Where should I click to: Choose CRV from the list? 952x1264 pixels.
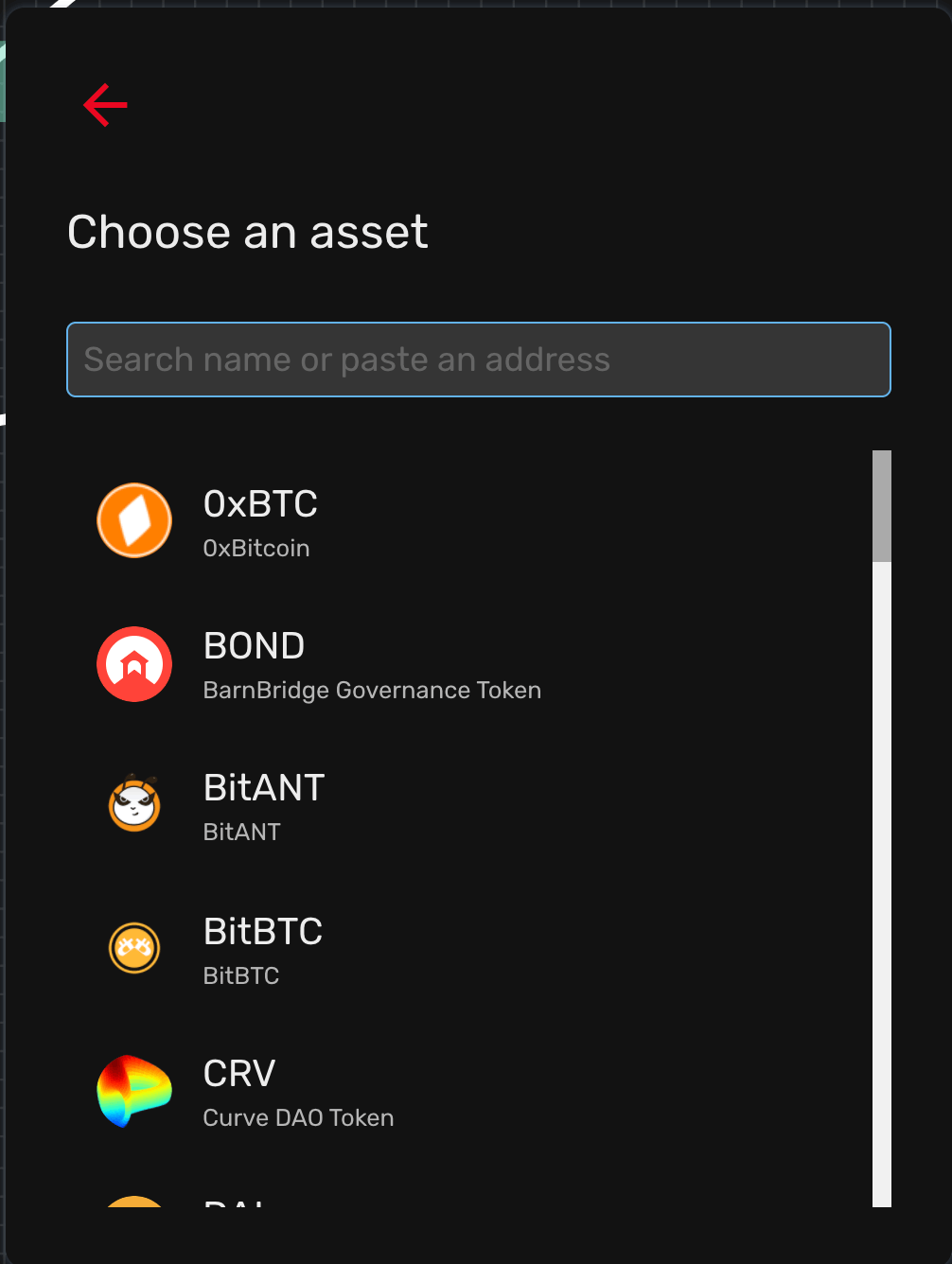pyautogui.click(x=469, y=1091)
